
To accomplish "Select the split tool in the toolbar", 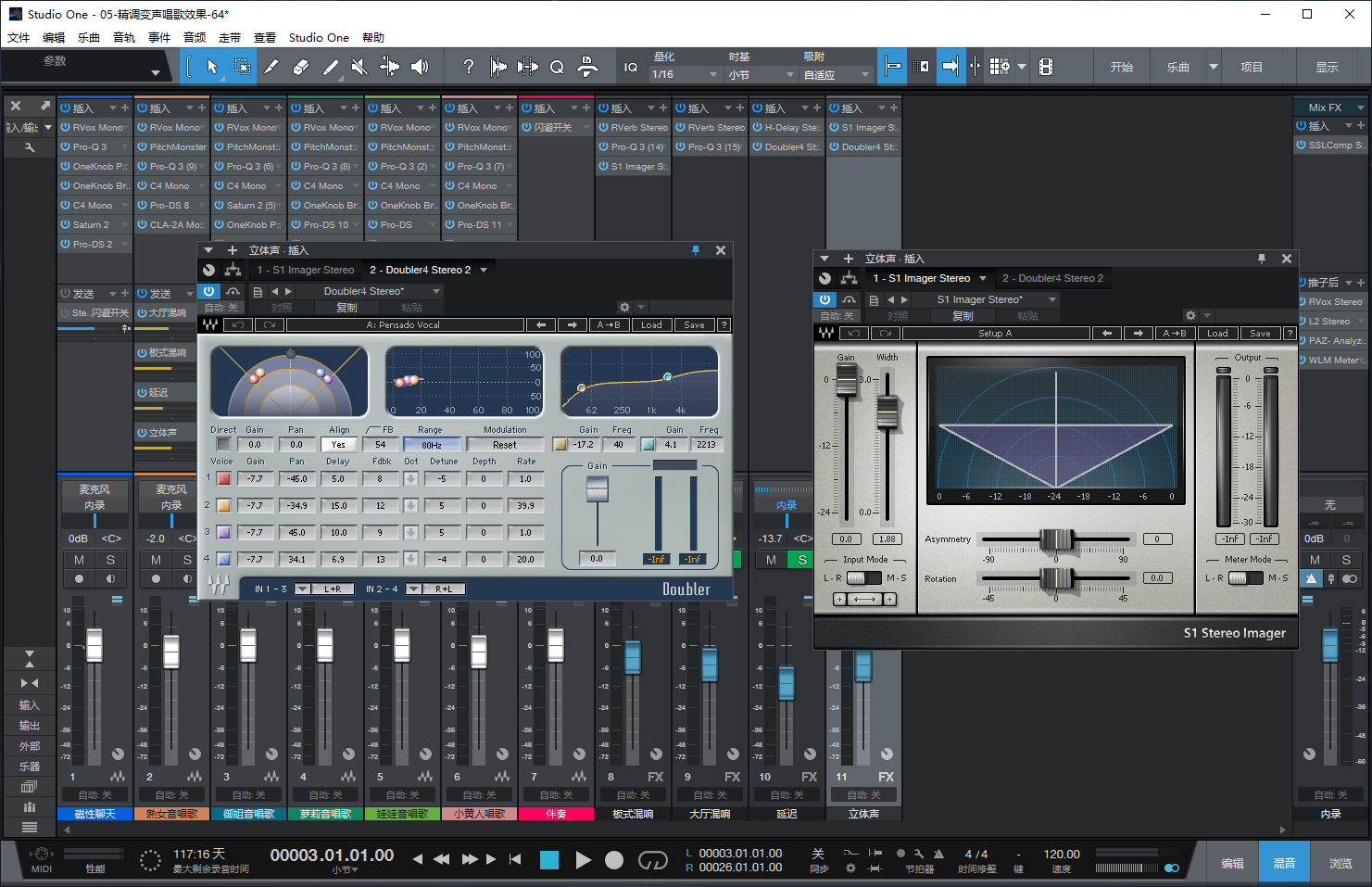I will tap(271, 66).
